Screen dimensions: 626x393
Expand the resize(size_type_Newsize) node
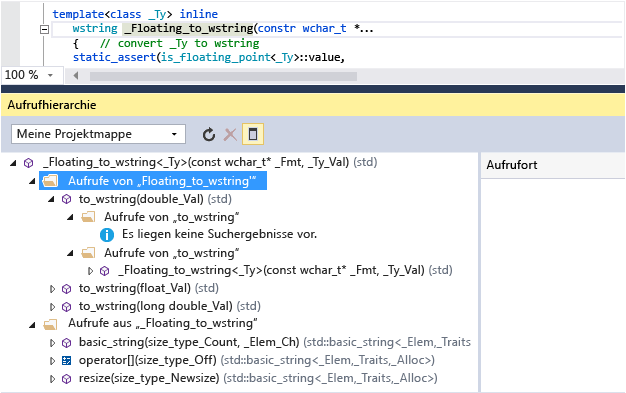click(x=52, y=379)
